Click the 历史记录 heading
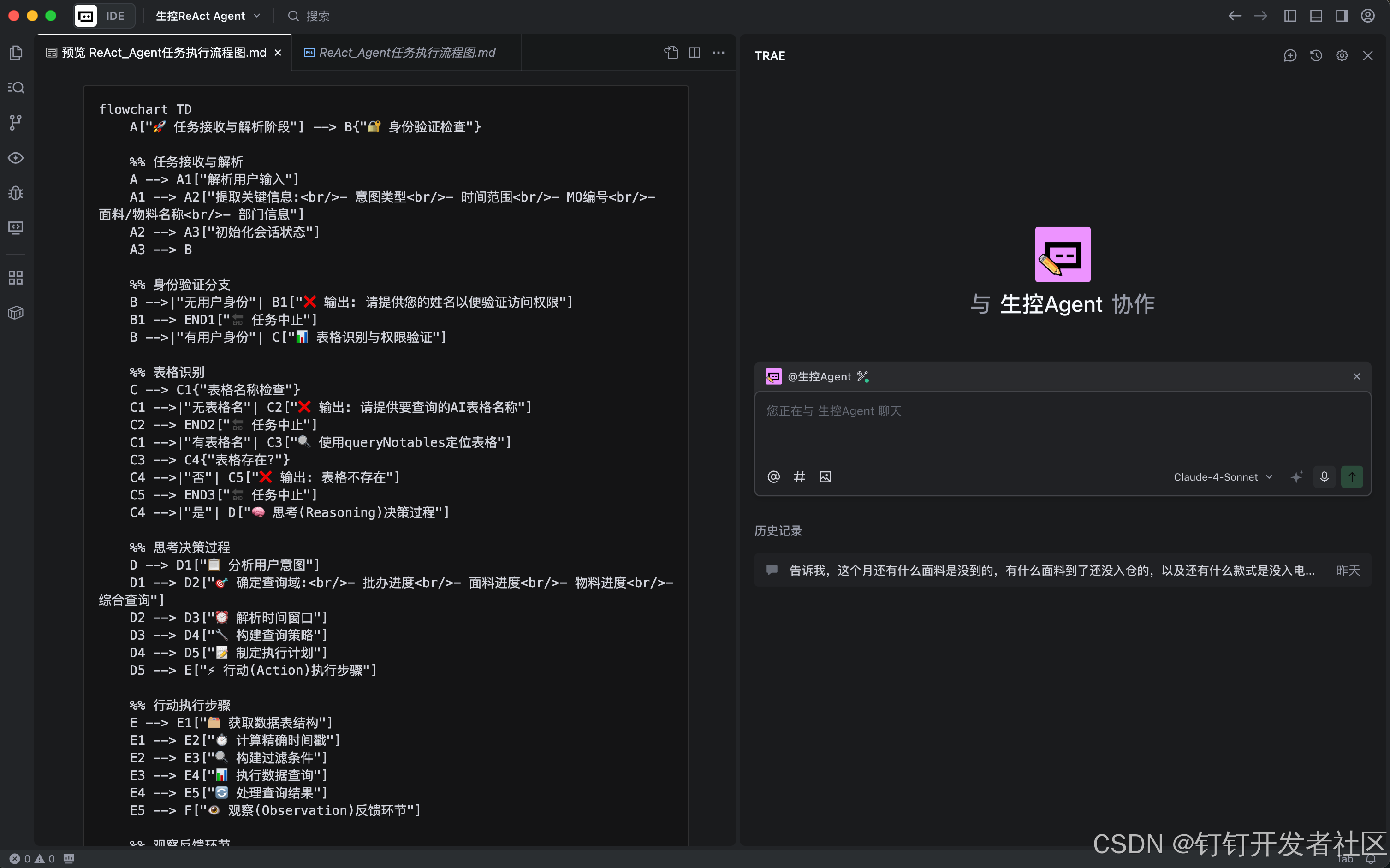The height and width of the screenshot is (868, 1390). pyautogui.click(x=778, y=531)
